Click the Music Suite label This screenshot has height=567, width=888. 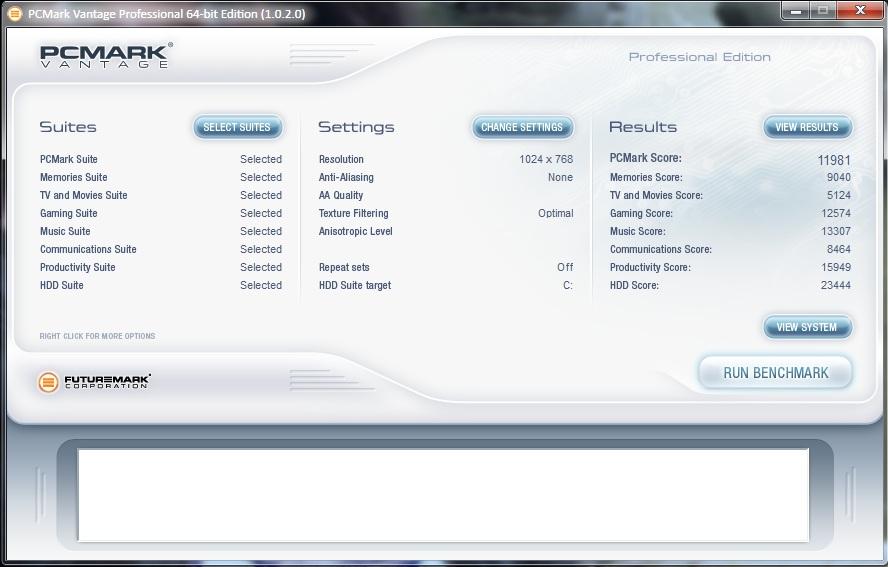65,231
